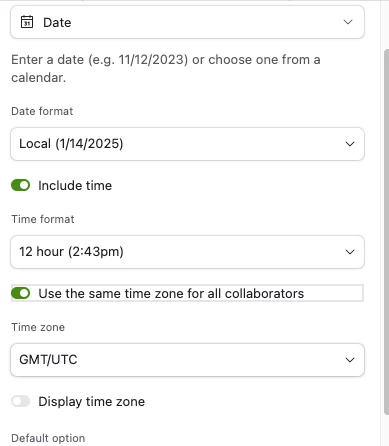Click the Display time zone label

point(92,402)
